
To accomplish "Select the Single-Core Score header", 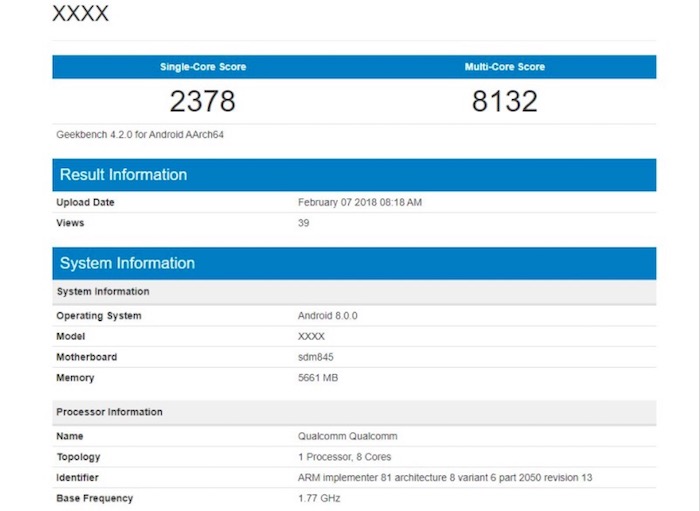I will (203, 67).
